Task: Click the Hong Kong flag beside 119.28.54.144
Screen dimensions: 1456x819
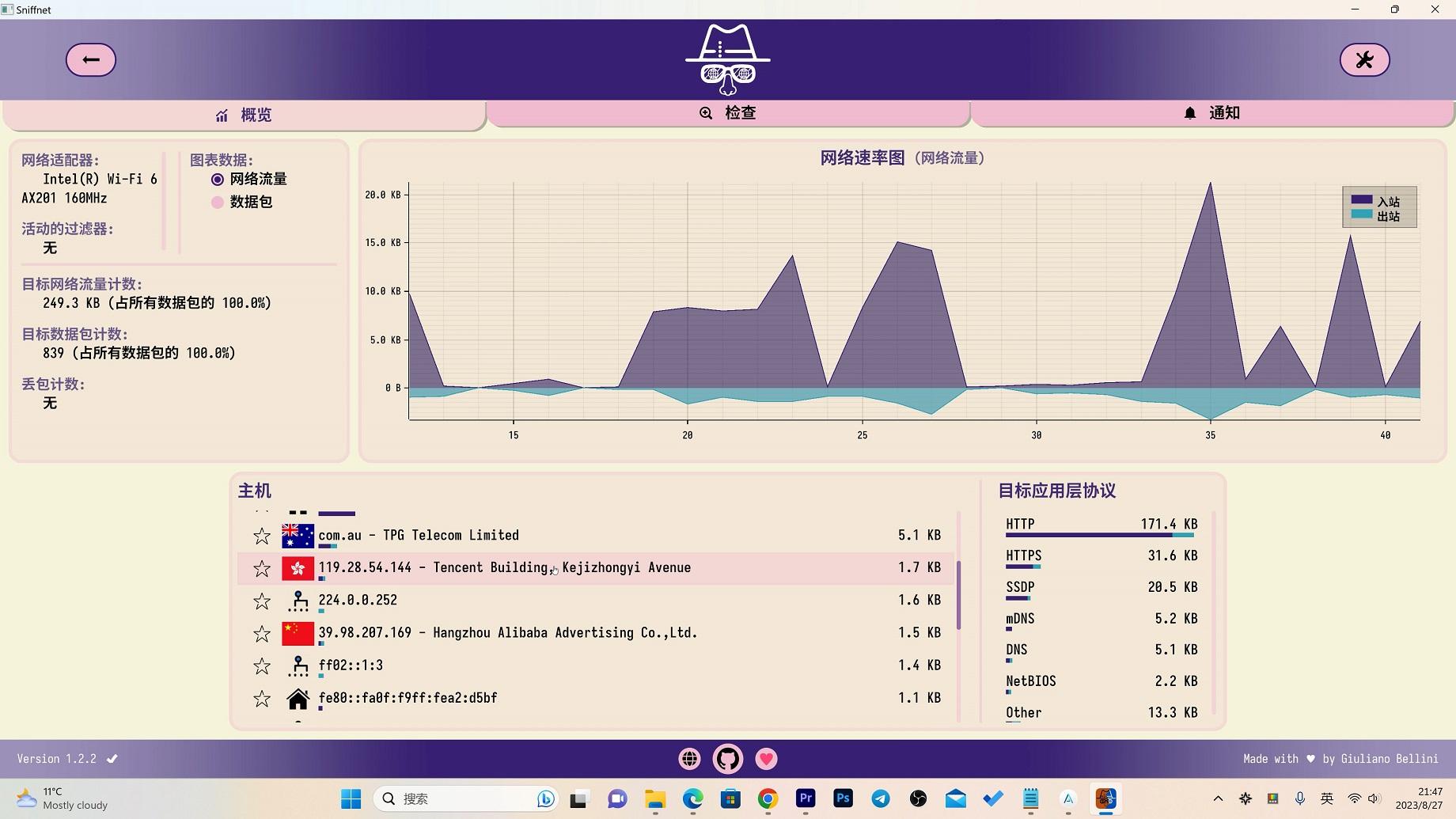Action: click(x=298, y=567)
